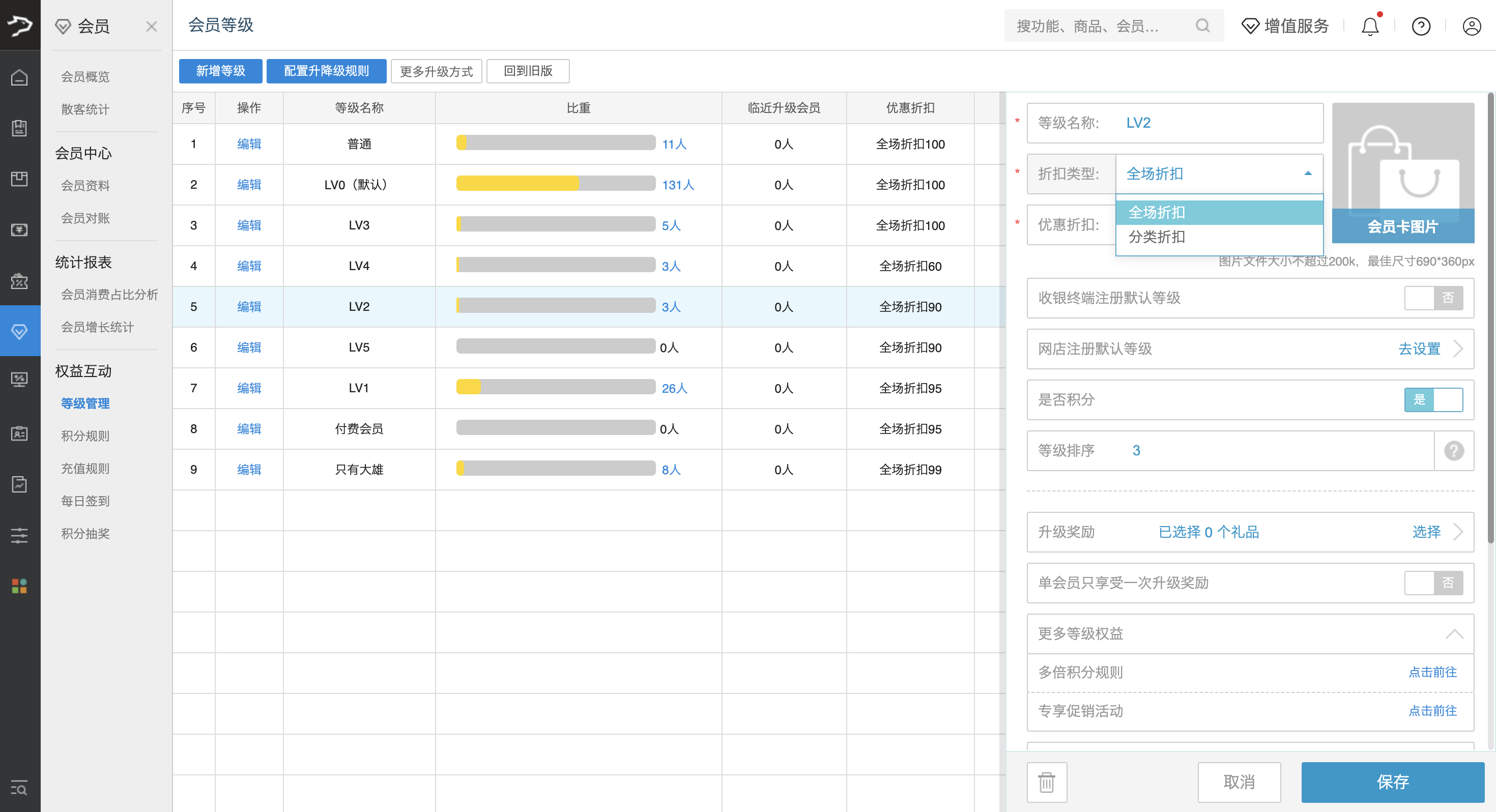Click the LV0 proportion progress bar
The width and height of the screenshot is (1496, 812).
tap(556, 184)
